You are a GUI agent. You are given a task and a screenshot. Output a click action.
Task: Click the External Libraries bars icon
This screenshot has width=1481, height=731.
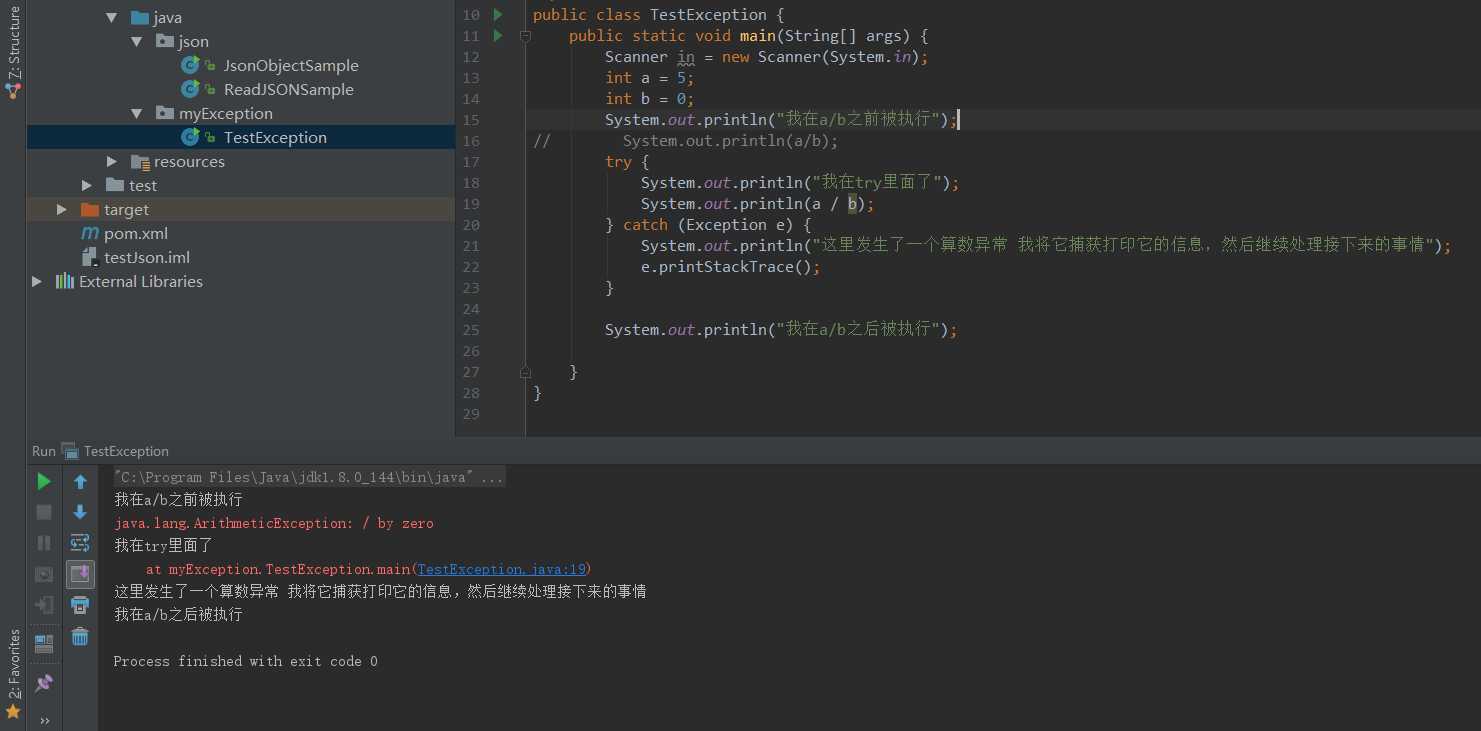point(64,282)
